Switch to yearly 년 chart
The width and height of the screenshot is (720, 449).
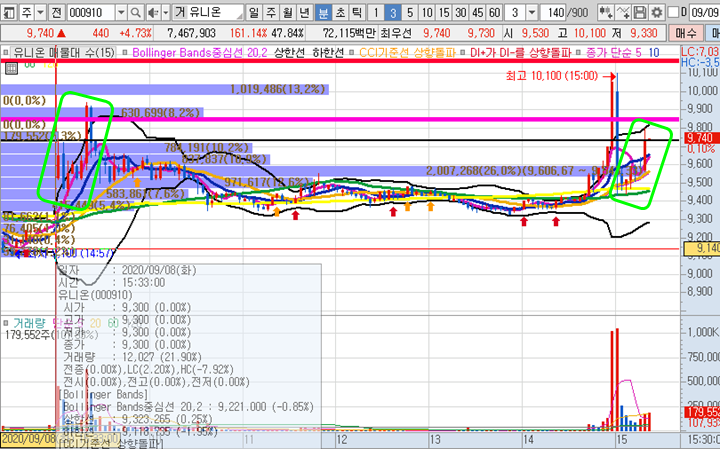pyautogui.click(x=305, y=12)
